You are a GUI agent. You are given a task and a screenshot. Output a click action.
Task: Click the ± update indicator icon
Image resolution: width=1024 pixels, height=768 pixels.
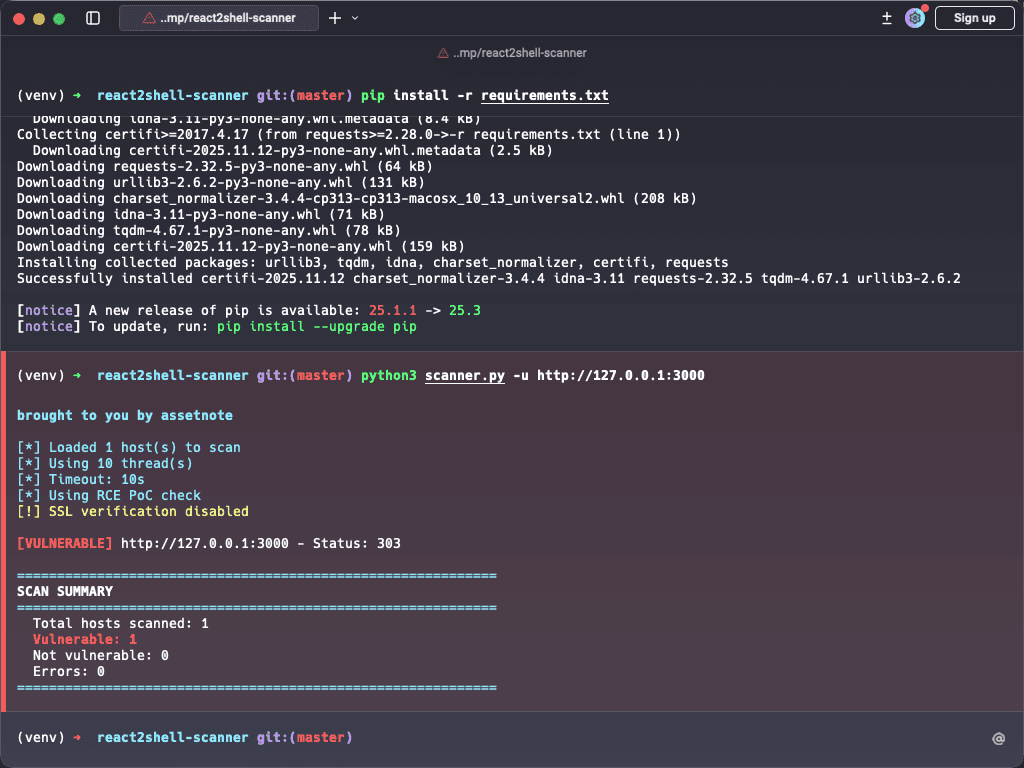pyautogui.click(x=886, y=17)
